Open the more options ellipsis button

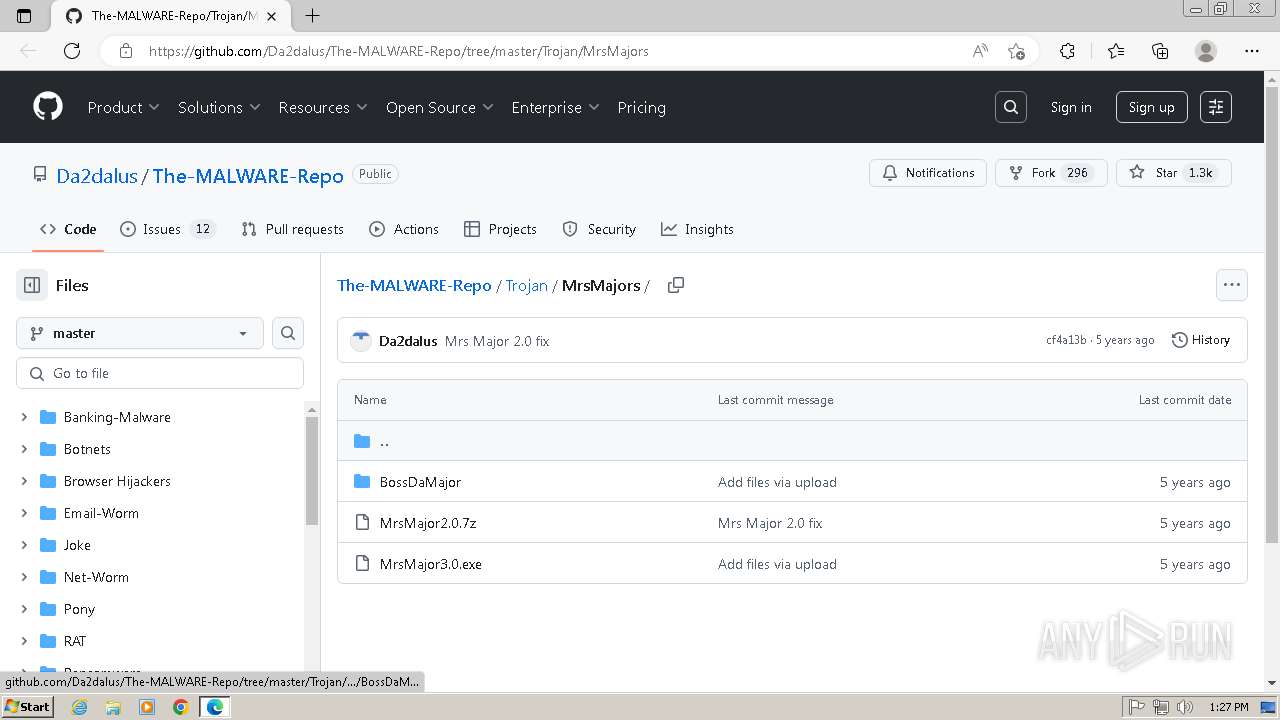click(1232, 285)
